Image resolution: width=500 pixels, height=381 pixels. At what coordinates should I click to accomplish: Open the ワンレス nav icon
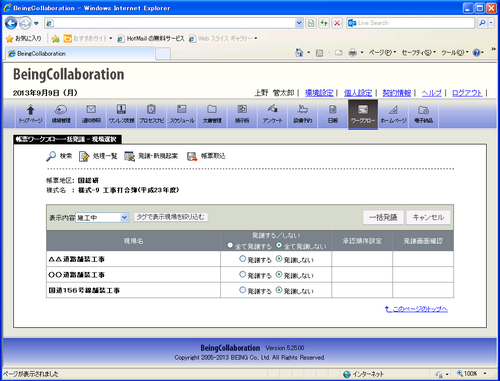click(x=121, y=114)
